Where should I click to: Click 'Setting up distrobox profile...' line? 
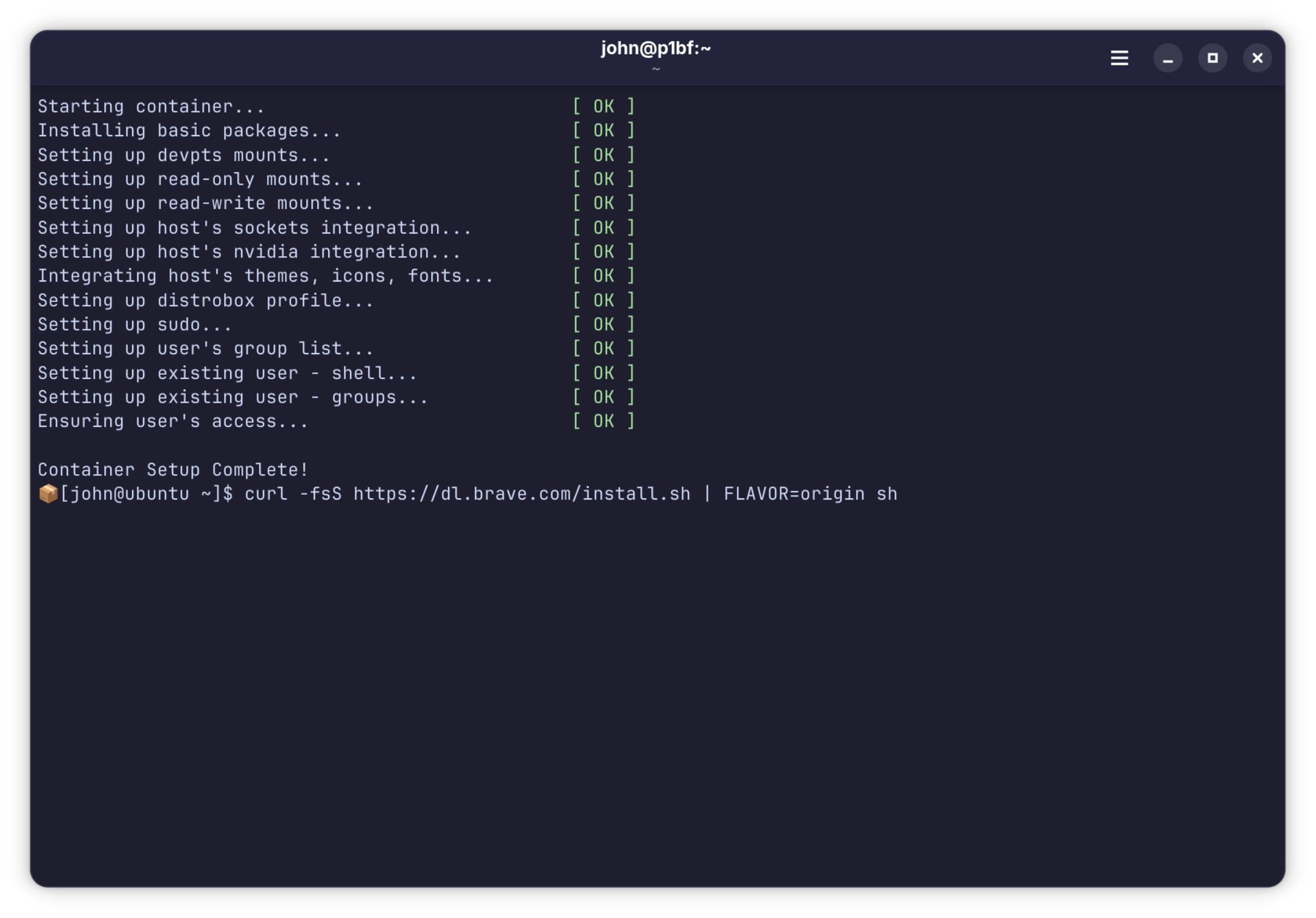click(206, 300)
